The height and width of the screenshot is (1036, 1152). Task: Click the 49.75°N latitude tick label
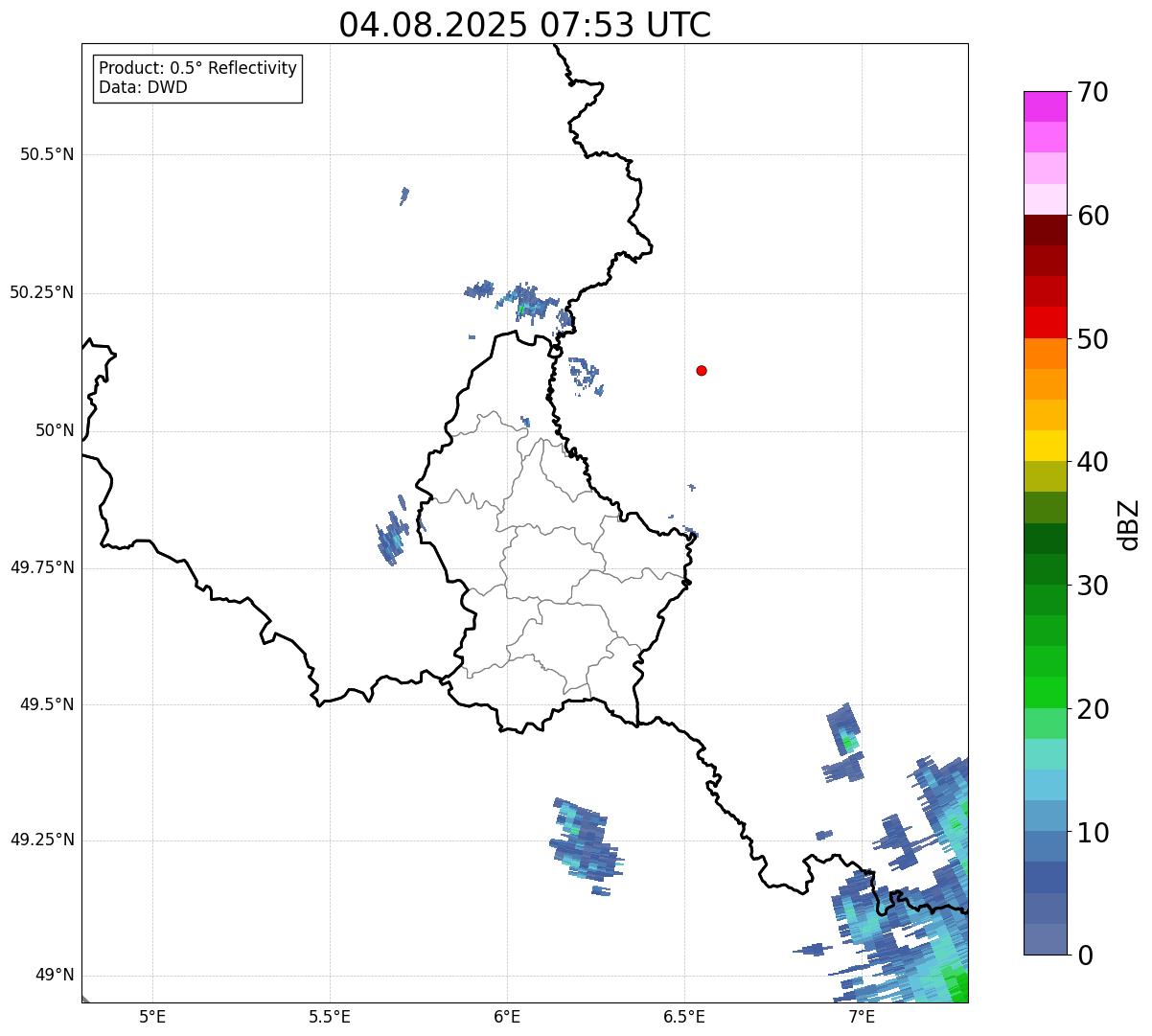click(x=41, y=567)
